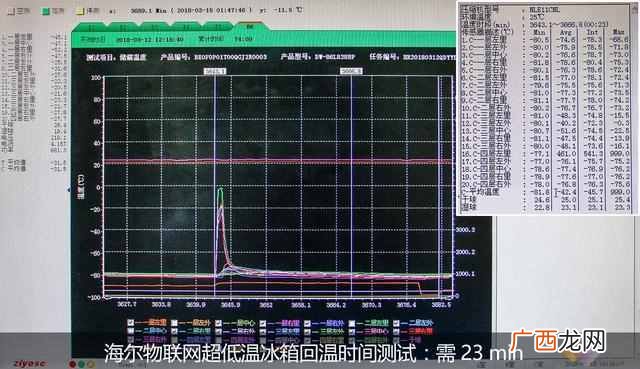This screenshot has width=640, height=369.
Task: Toggle the yellow square option in top toolbar
Action: click(x=80, y=11)
